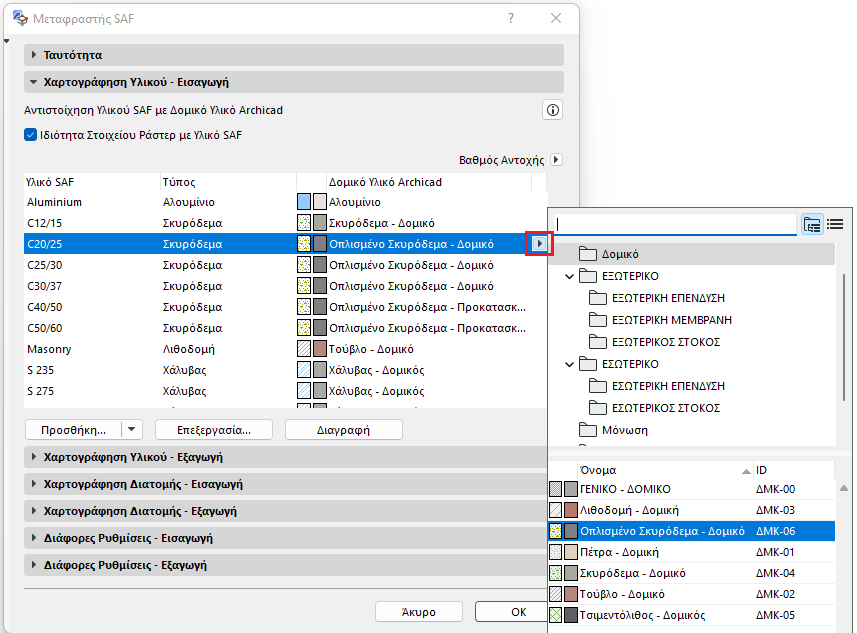Toggle Ιδιότητα Στοιχείου Ράστερ με Υλικό SAF checkbox
The width and height of the screenshot is (857, 633).
(x=31, y=135)
